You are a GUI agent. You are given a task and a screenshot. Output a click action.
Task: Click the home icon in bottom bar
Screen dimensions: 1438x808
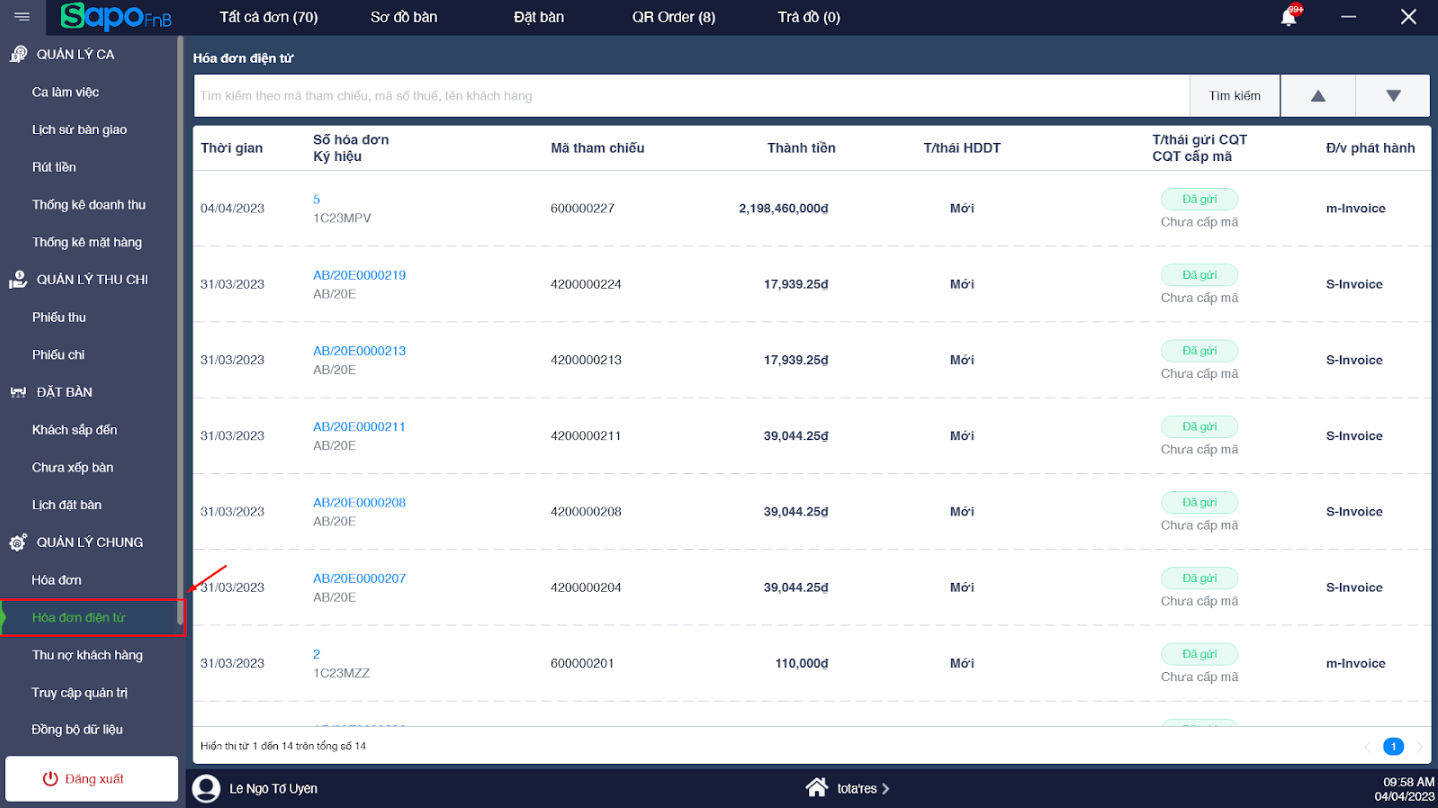point(817,788)
